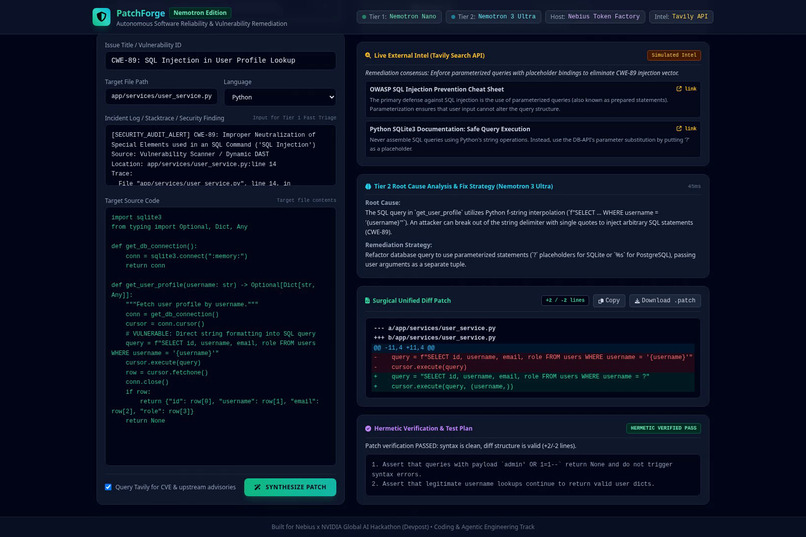Open the OWASP SQL Injection cheat sheet link
Image resolution: width=806 pixels, height=537 pixels.
[x=686, y=89]
